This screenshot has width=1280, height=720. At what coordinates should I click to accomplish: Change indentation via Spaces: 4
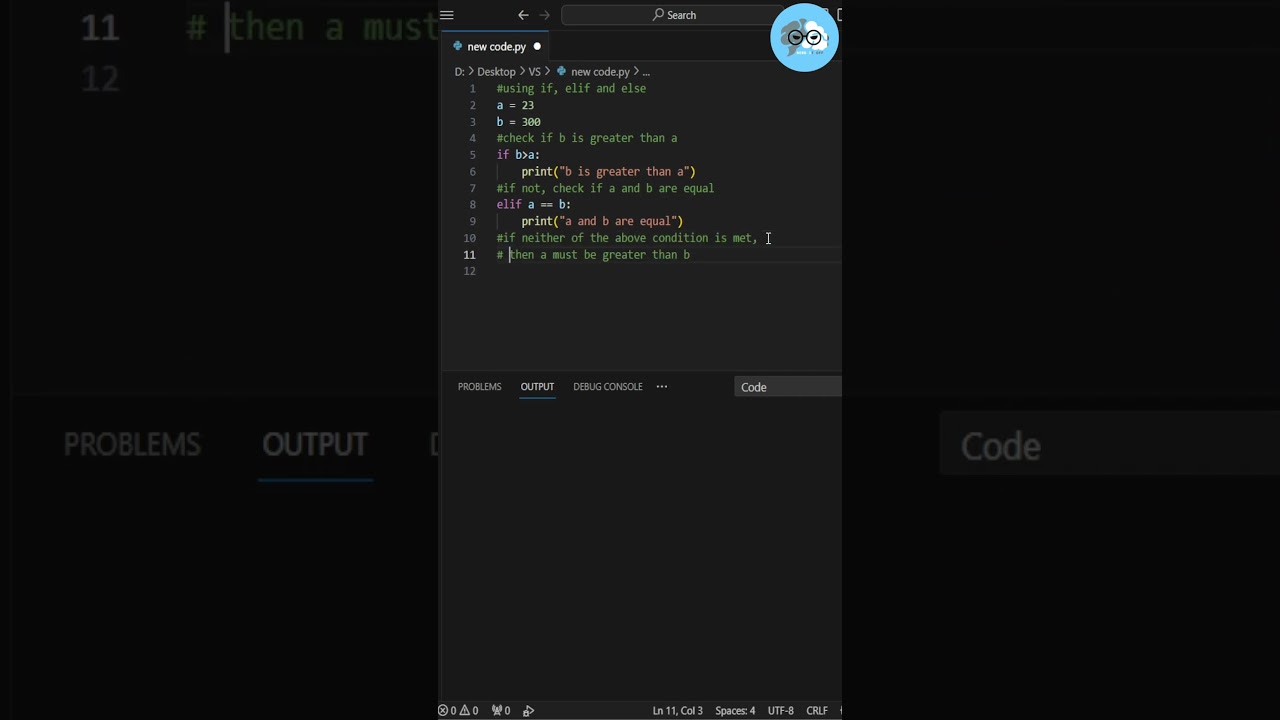(735, 711)
